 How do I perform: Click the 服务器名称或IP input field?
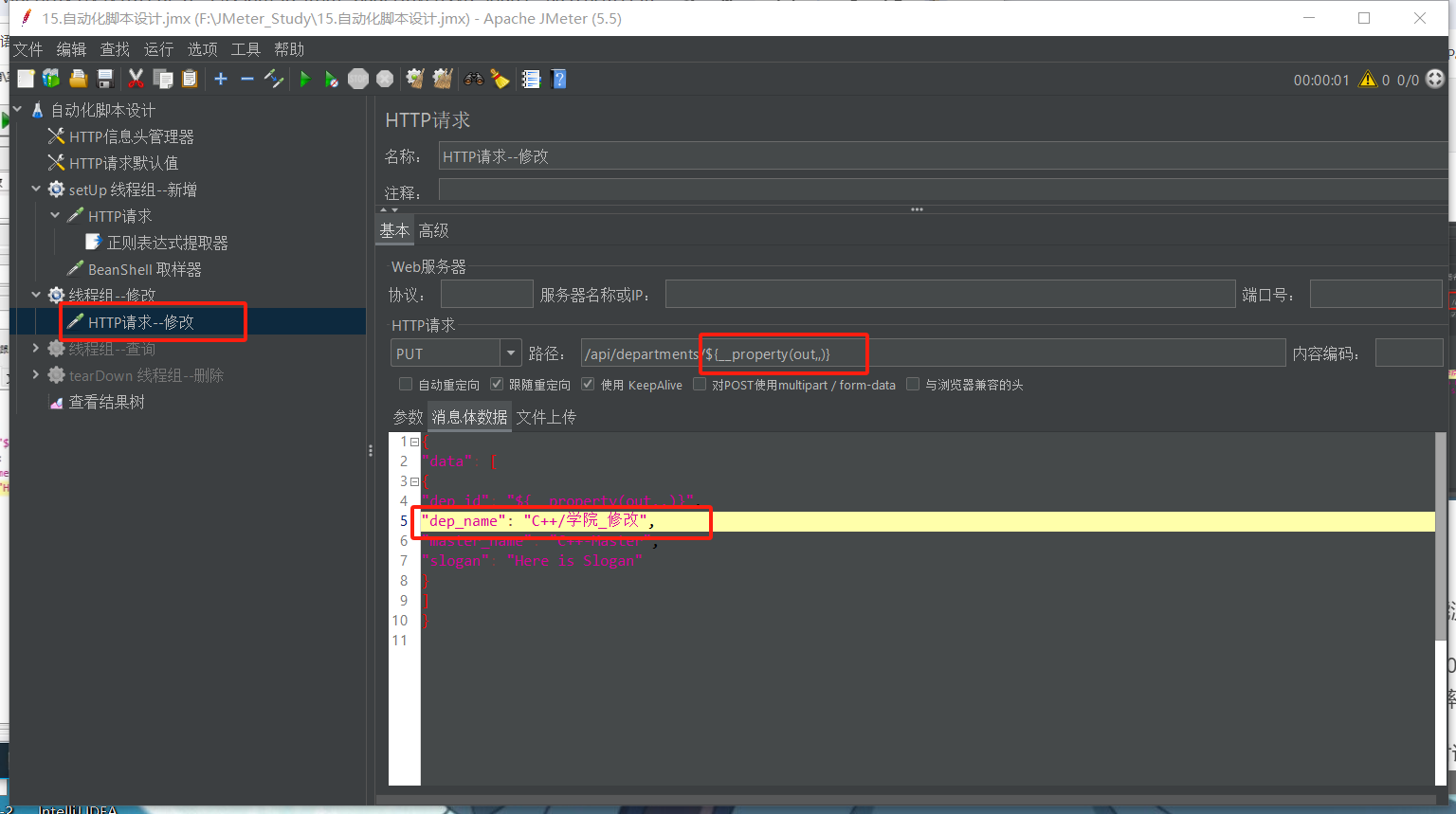(x=951, y=295)
